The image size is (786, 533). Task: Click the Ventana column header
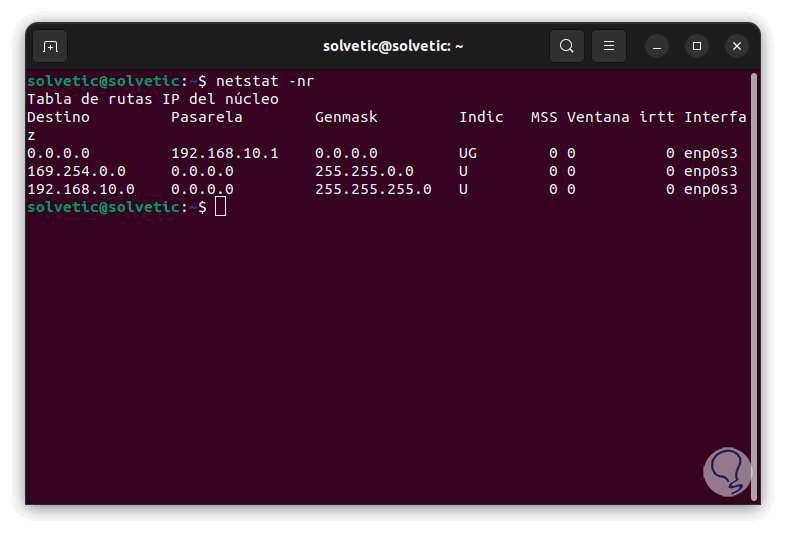[598, 117]
